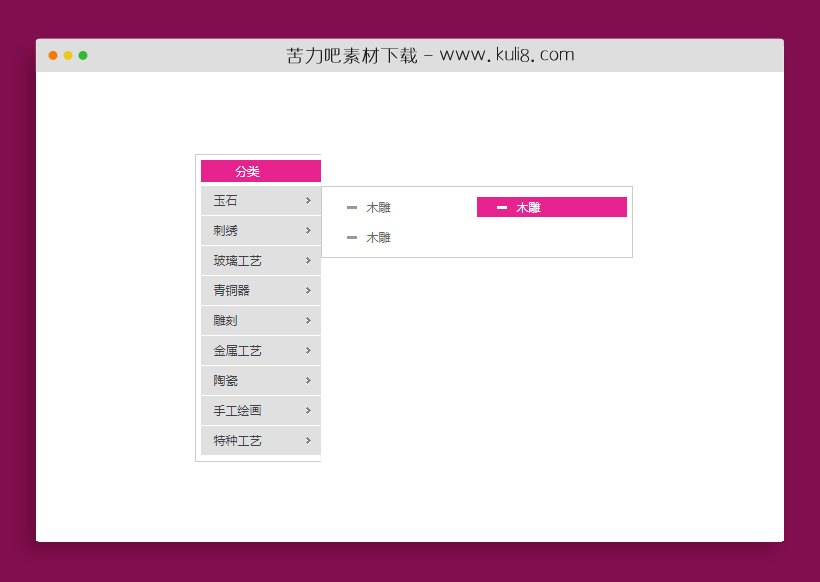Click the title text containing www.kuli8.com

(430, 55)
